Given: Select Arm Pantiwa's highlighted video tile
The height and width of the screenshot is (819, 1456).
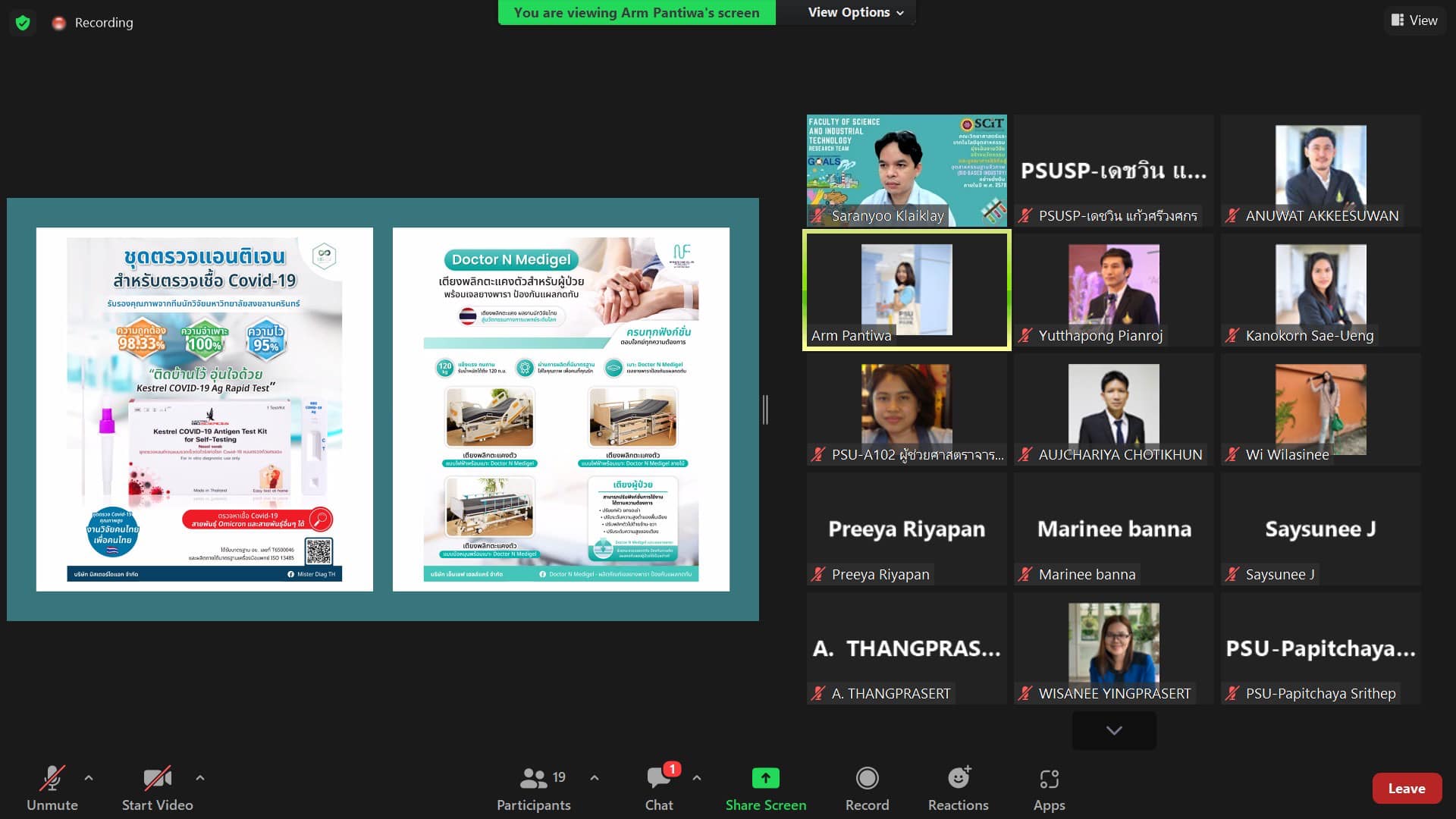Looking at the screenshot, I should click(x=907, y=290).
